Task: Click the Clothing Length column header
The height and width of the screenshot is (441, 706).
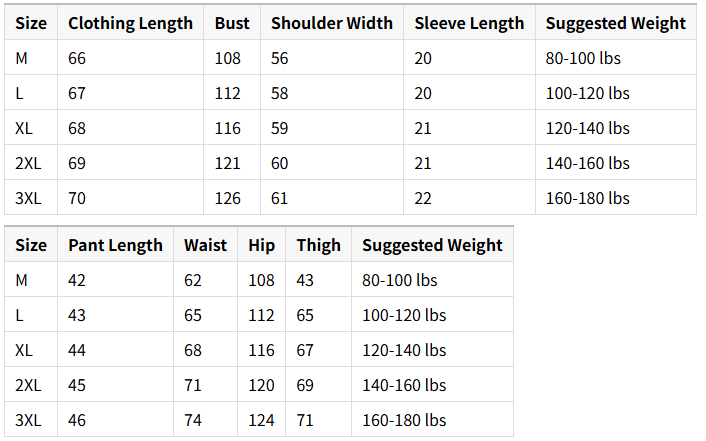Action: pyautogui.click(x=130, y=24)
